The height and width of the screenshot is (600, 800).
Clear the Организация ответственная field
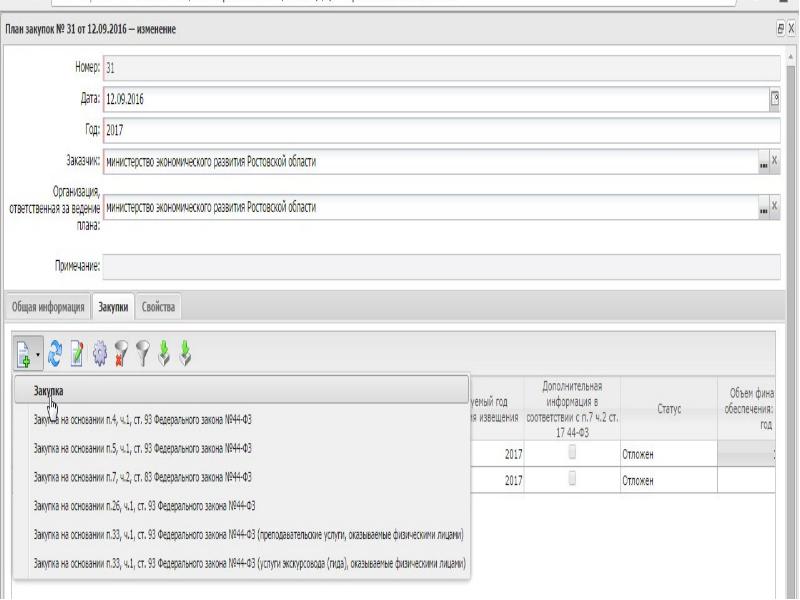pos(774,207)
